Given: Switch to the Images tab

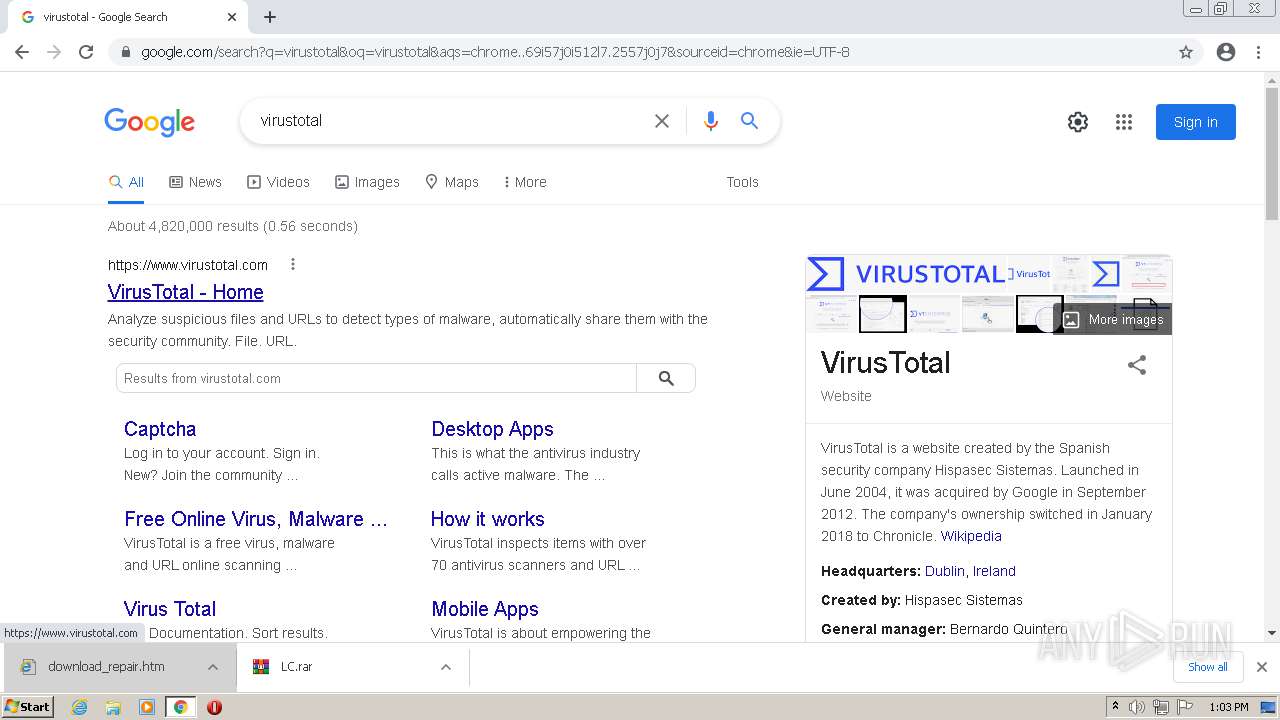Looking at the screenshot, I should point(367,182).
